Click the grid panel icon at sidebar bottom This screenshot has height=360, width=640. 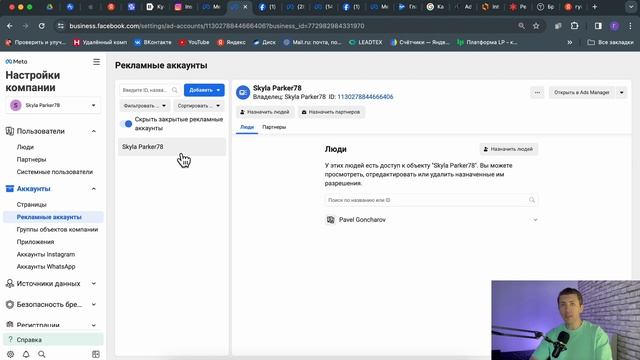(x=96, y=354)
